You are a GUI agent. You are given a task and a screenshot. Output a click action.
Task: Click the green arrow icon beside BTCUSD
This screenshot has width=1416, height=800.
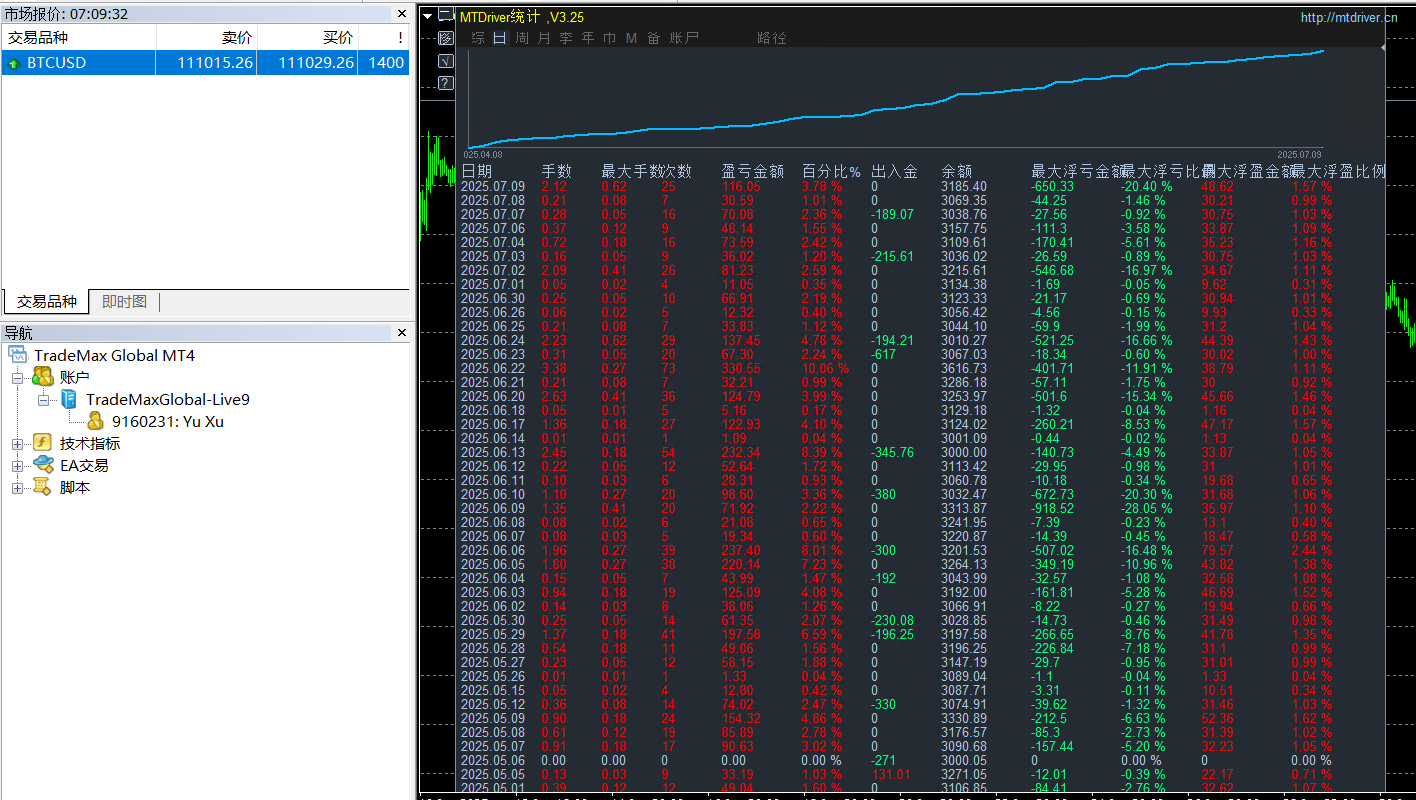14,63
